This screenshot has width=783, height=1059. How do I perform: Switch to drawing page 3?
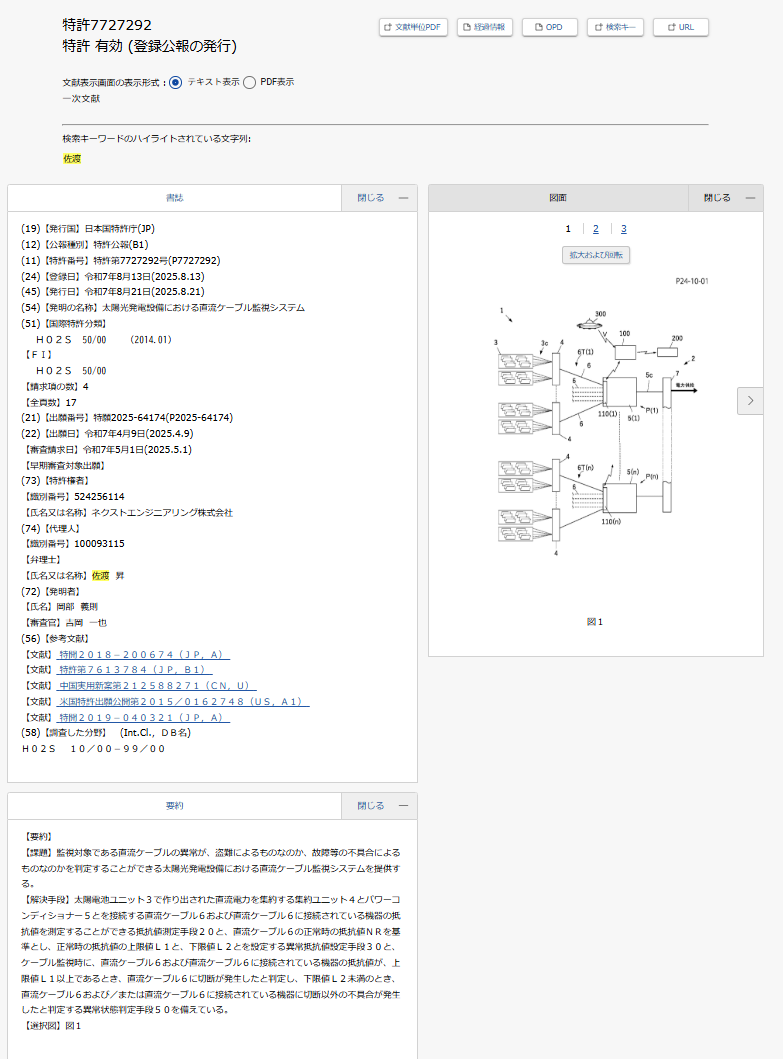(624, 229)
